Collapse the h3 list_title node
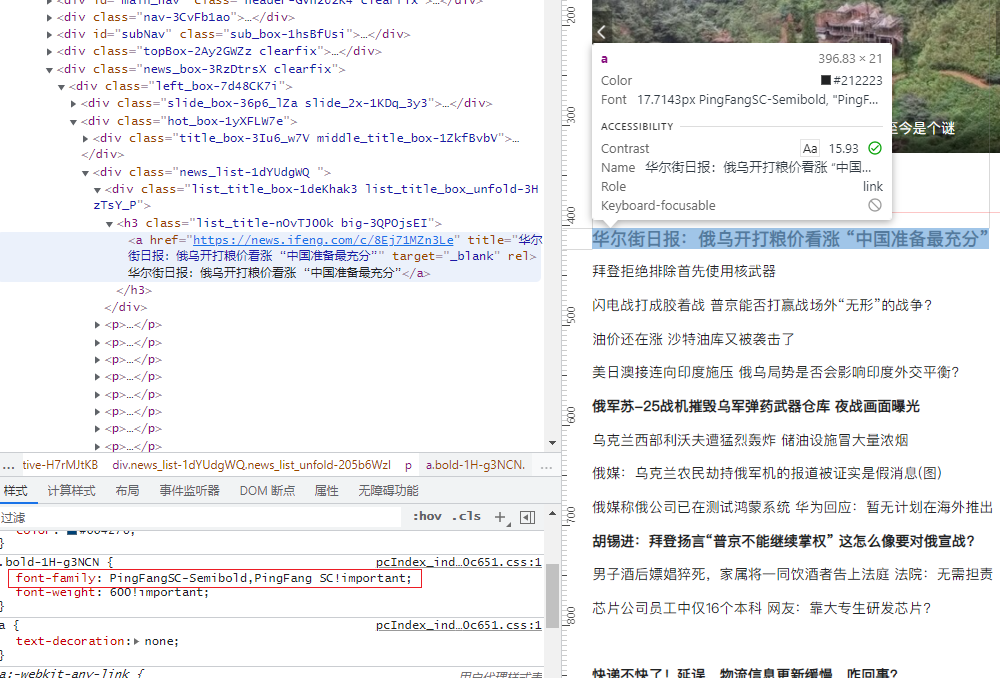The height and width of the screenshot is (678, 1000). pyautogui.click(x=110, y=224)
